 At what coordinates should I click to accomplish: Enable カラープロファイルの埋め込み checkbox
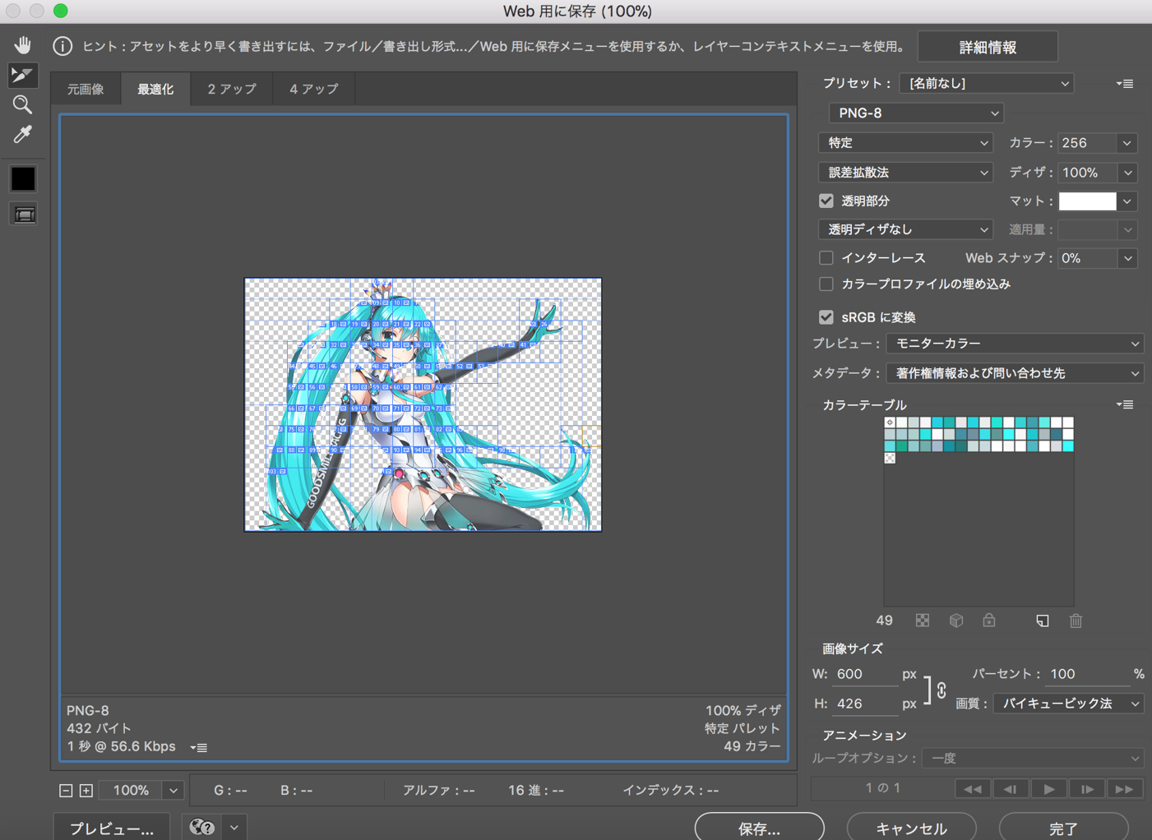827,284
